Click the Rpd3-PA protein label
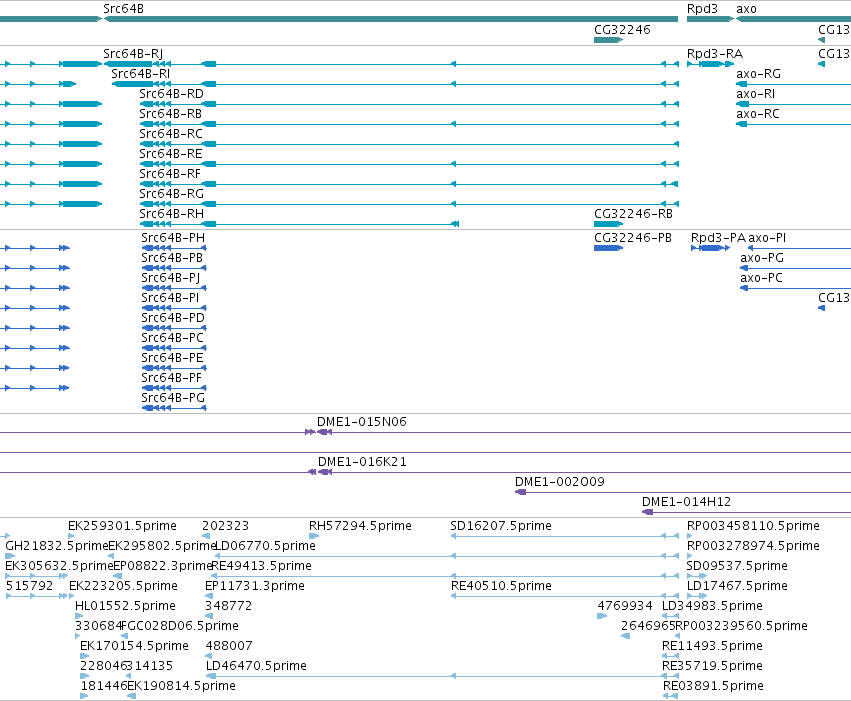851x701 pixels. coord(718,238)
